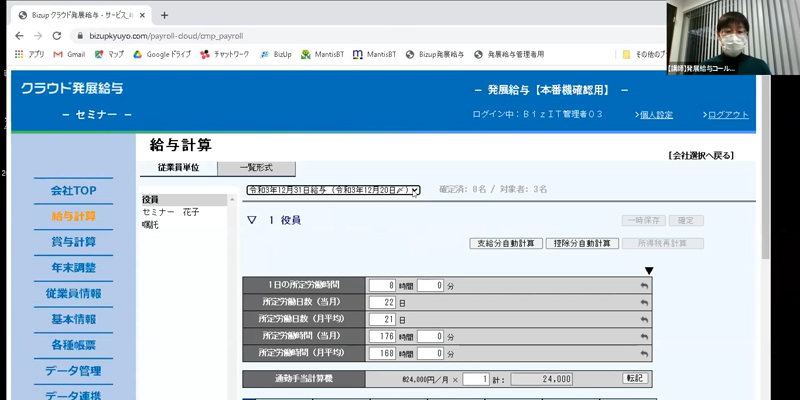
Task: Click 所得税再計算 button
Action: 663,243
